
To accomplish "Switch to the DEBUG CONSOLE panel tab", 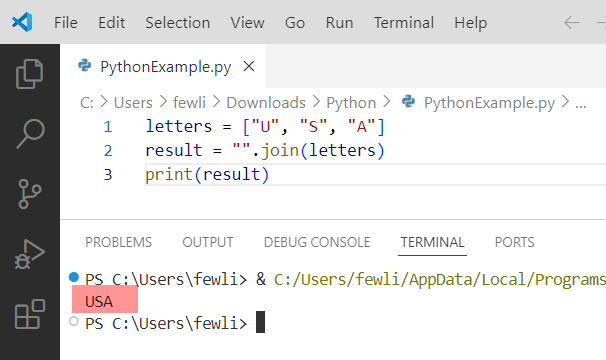I will [317, 242].
